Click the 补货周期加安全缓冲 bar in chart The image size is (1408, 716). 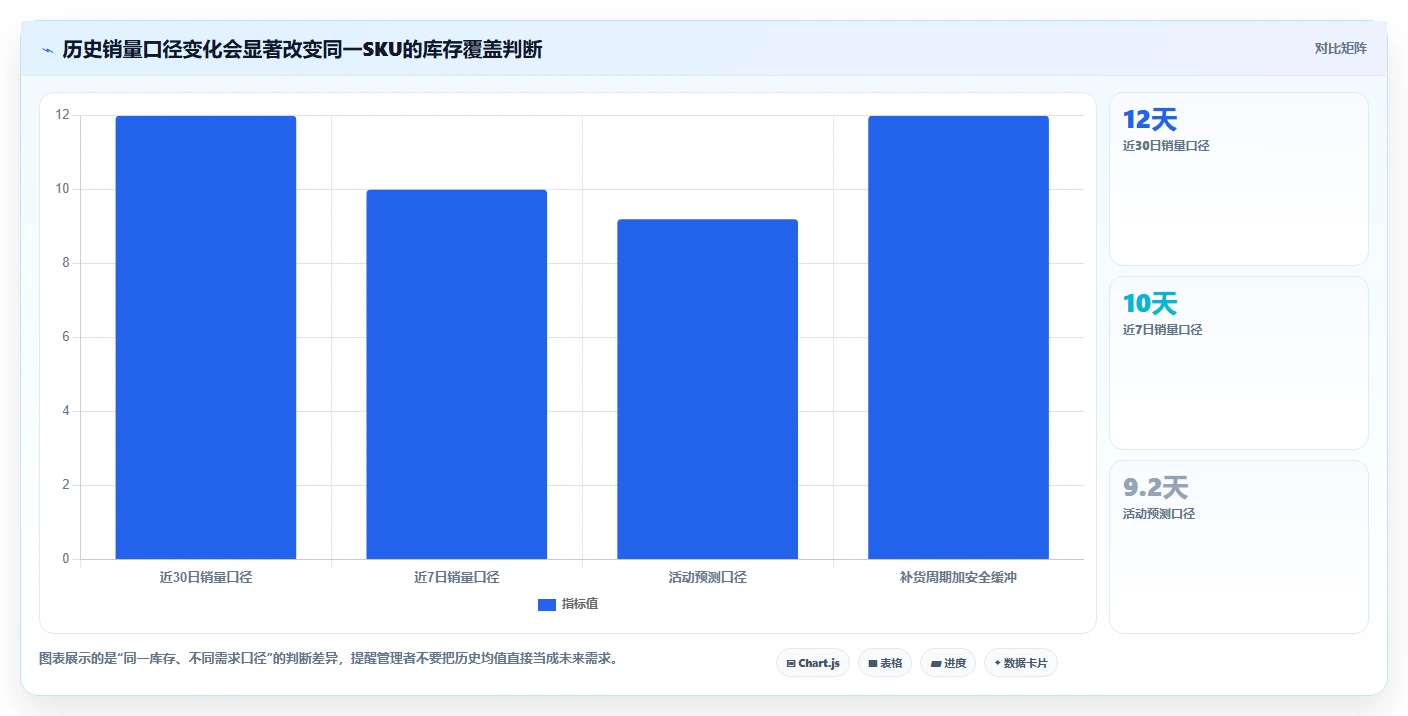[x=958, y=337]
